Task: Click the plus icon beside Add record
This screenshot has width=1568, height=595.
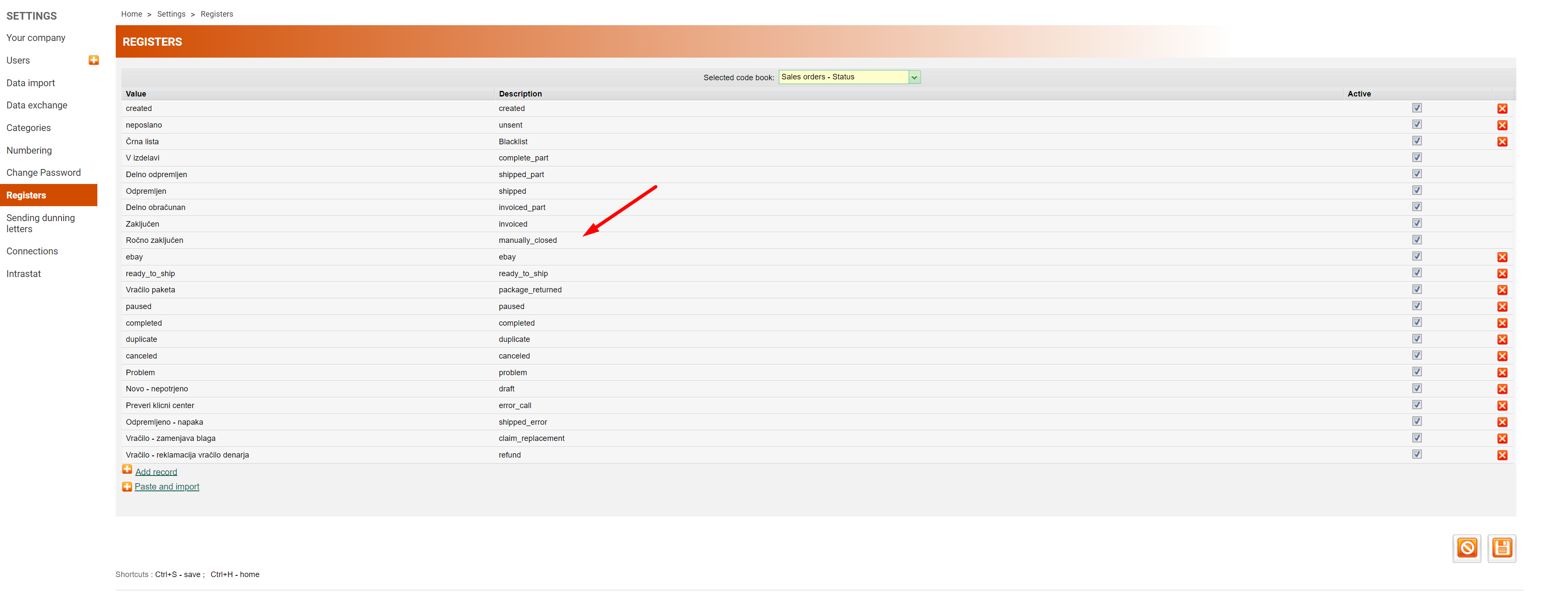Action: point(127,470)
